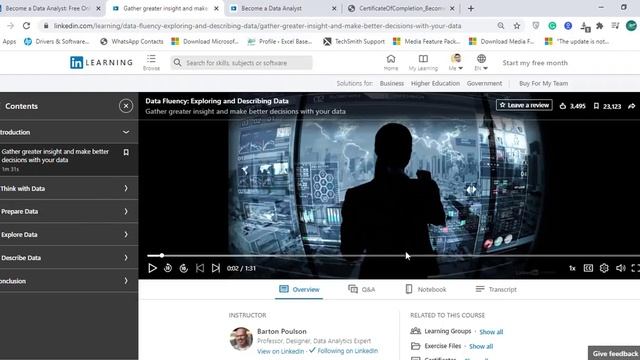Show all Exercise Files

point(481,346)
